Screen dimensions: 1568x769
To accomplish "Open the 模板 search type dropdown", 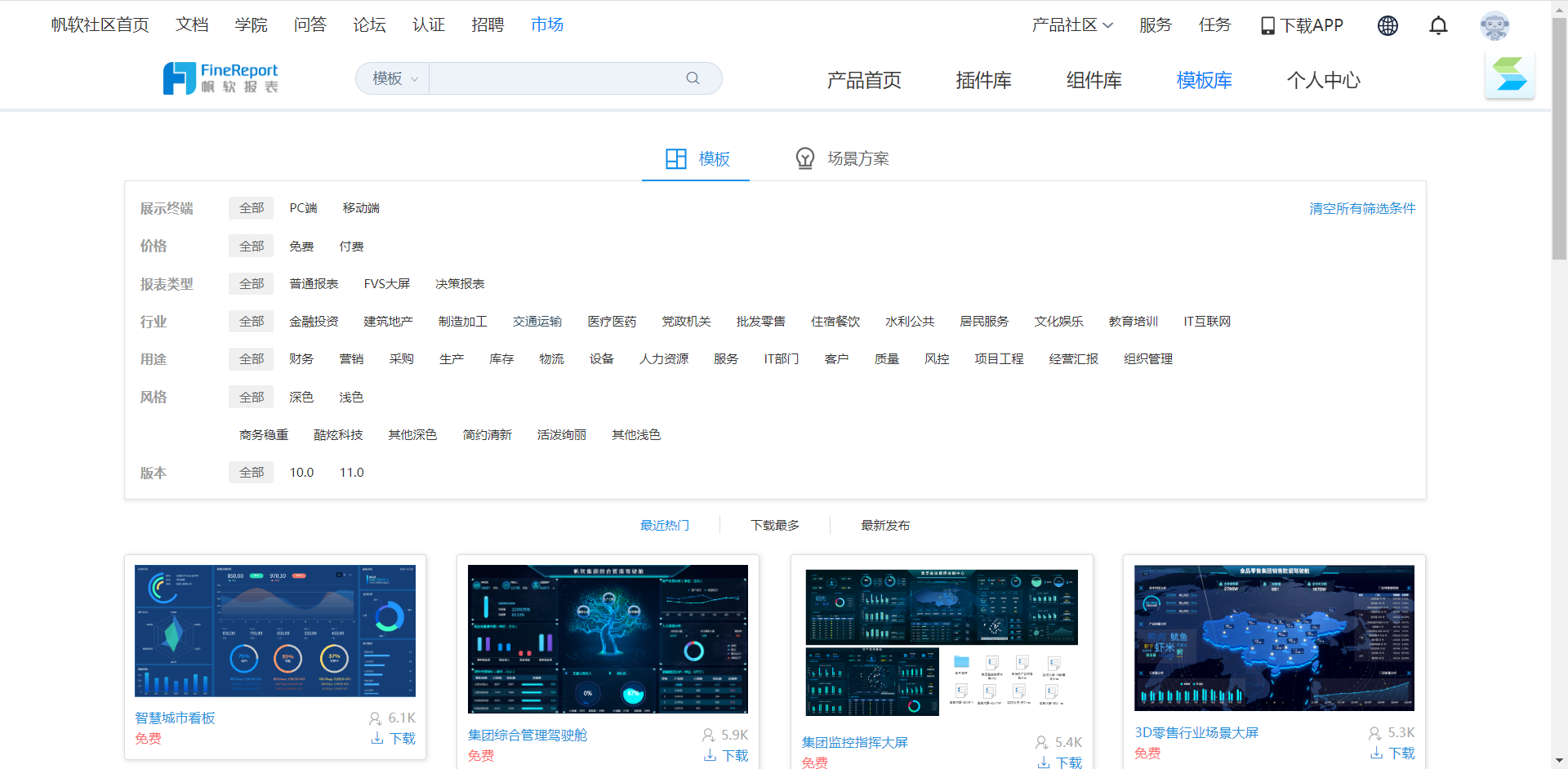I will click(394, 78).
